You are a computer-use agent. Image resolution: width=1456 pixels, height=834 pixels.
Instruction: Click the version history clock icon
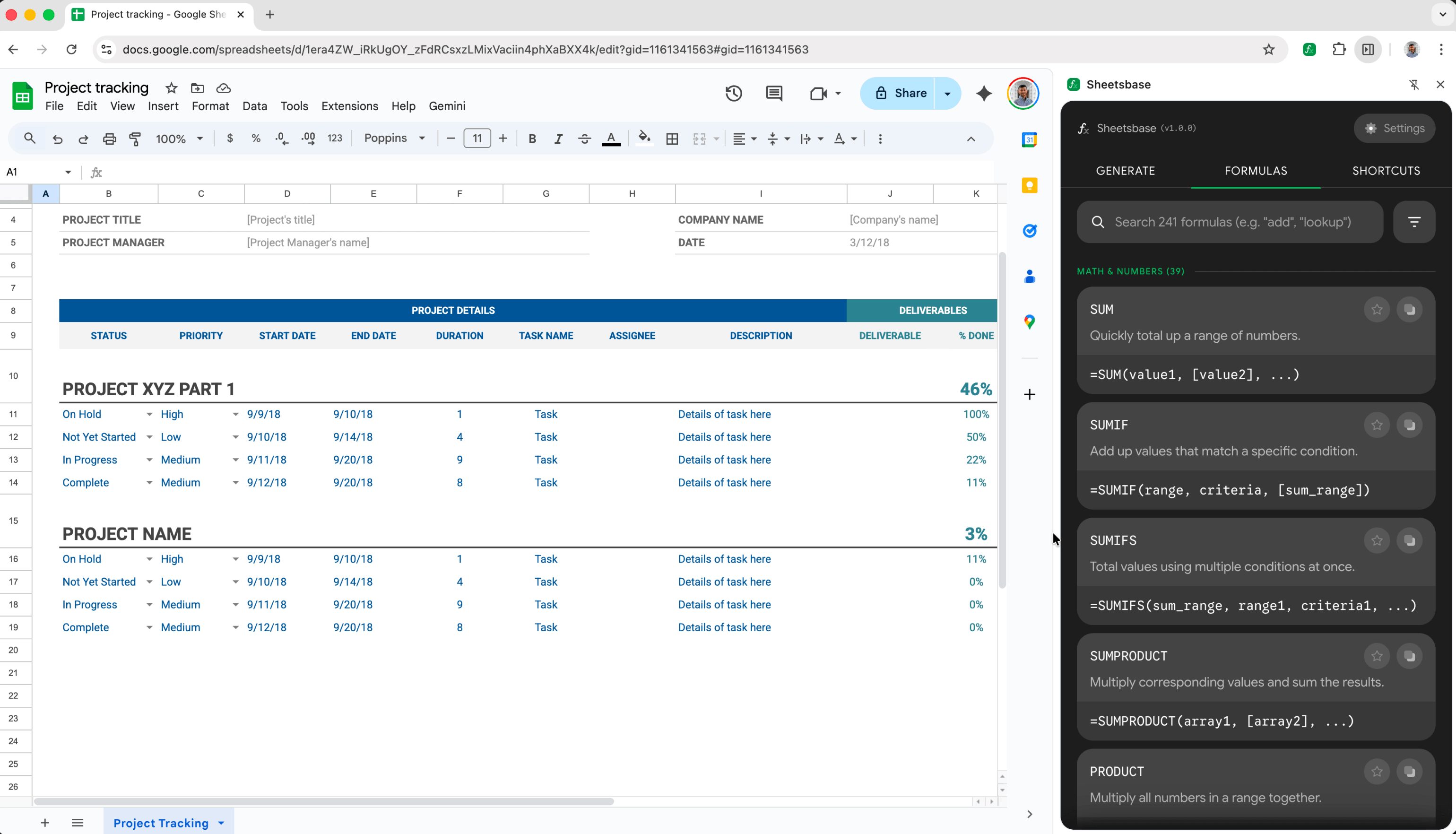[x=734, y=93]
